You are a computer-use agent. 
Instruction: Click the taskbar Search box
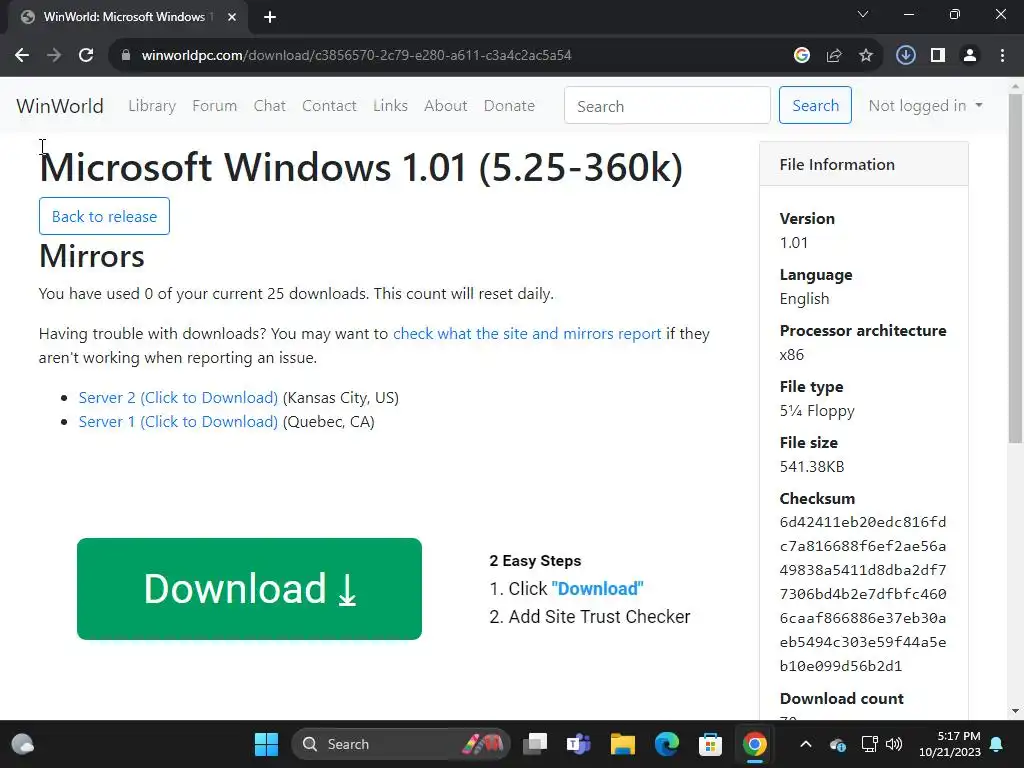pos(401,744)
